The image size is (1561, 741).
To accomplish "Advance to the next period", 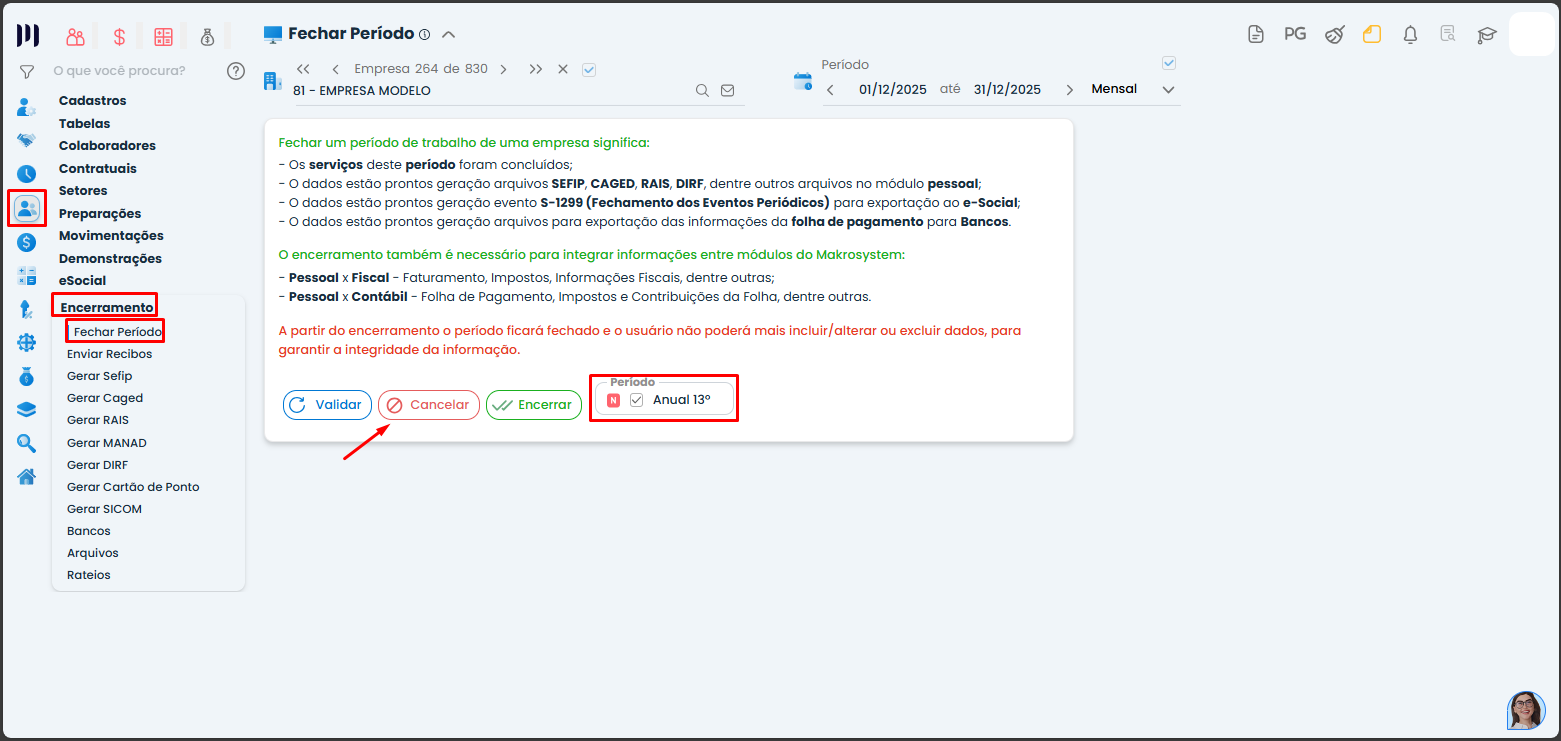I will click(1069, 90).
